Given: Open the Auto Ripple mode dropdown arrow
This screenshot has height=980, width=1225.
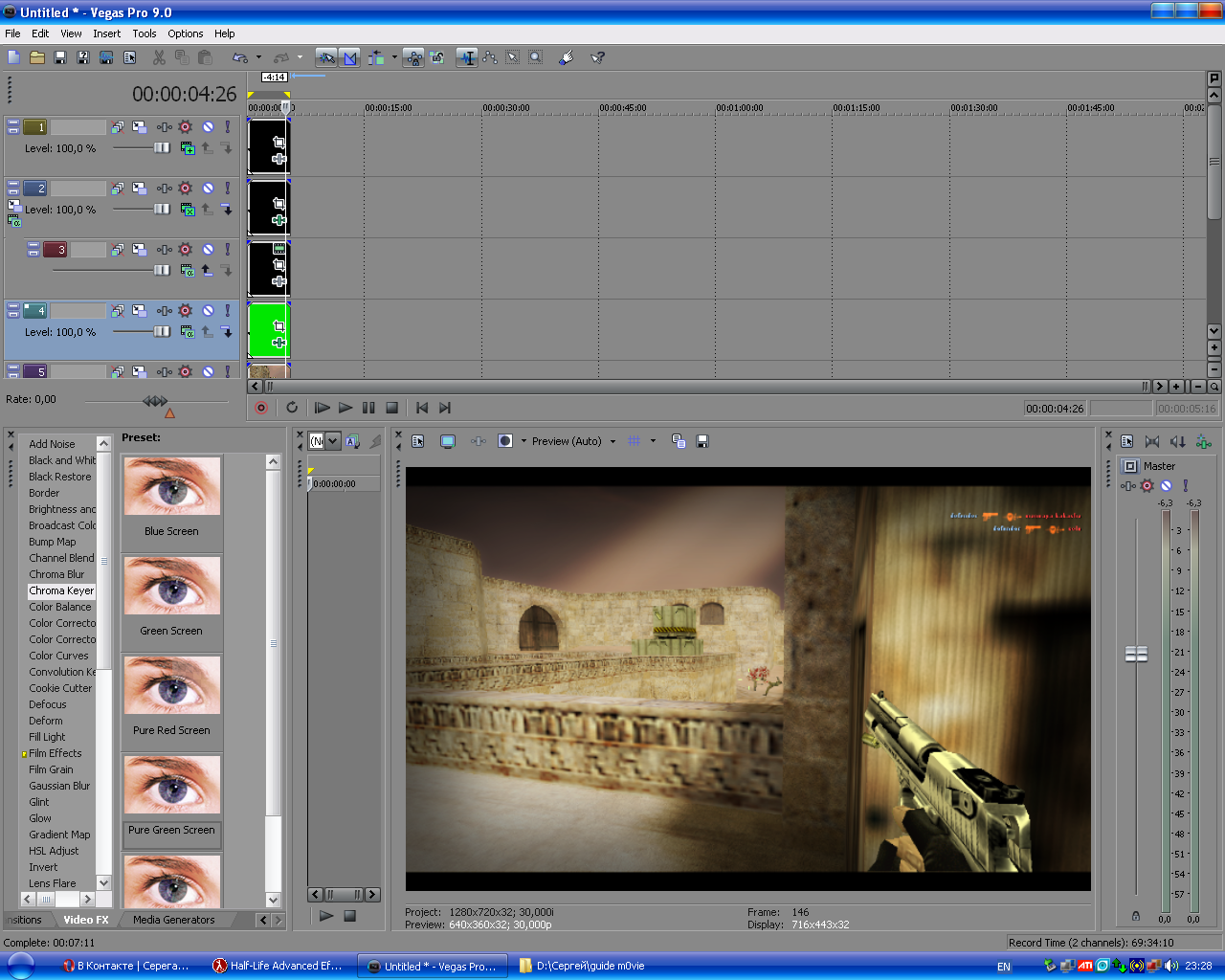Looking at the screenshot, I should pos(394,57).
